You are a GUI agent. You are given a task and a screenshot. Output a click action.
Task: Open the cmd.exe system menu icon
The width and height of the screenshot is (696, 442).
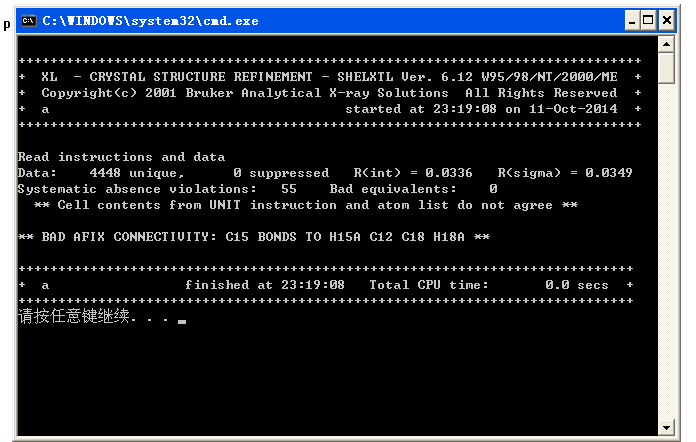pos(29,20)
